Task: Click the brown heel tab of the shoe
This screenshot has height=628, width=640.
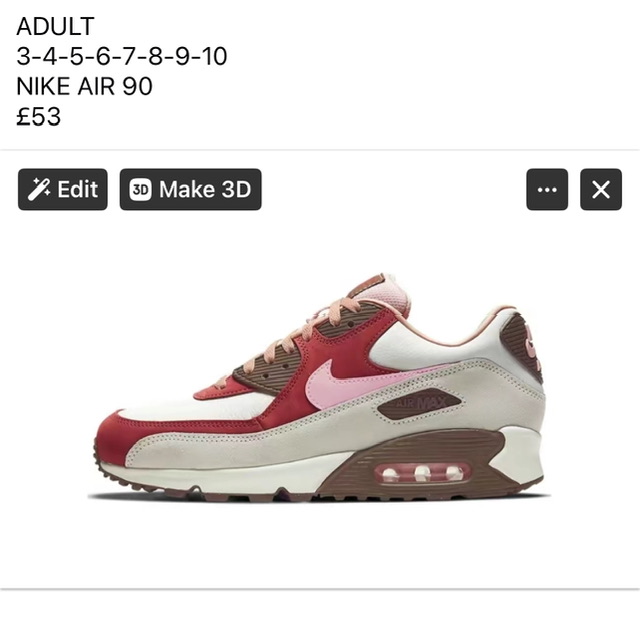Action: (522, 347)
